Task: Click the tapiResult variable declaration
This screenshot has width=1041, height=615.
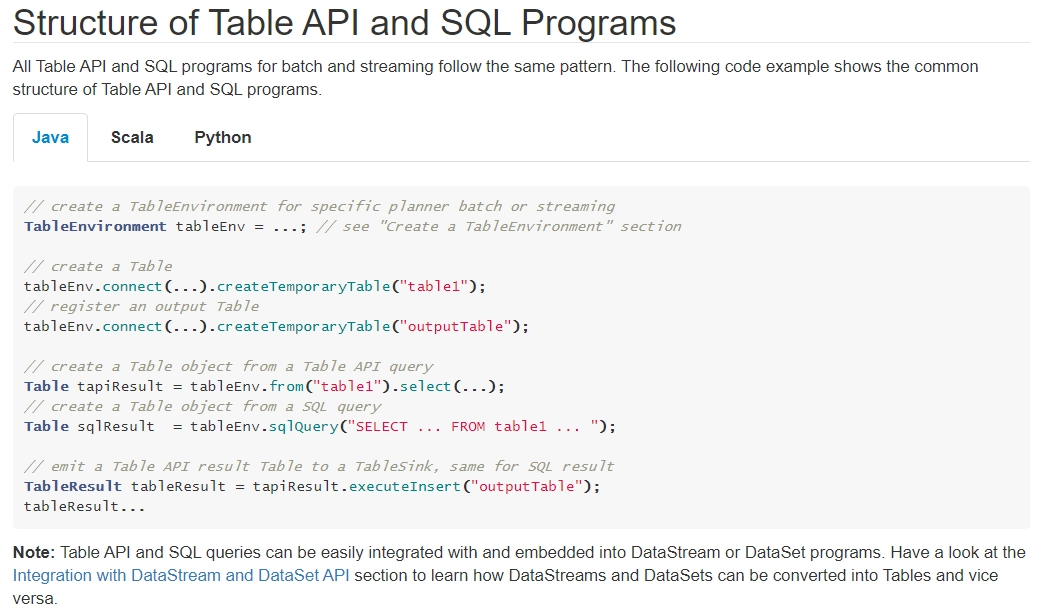Action: (x=120, y=387)
